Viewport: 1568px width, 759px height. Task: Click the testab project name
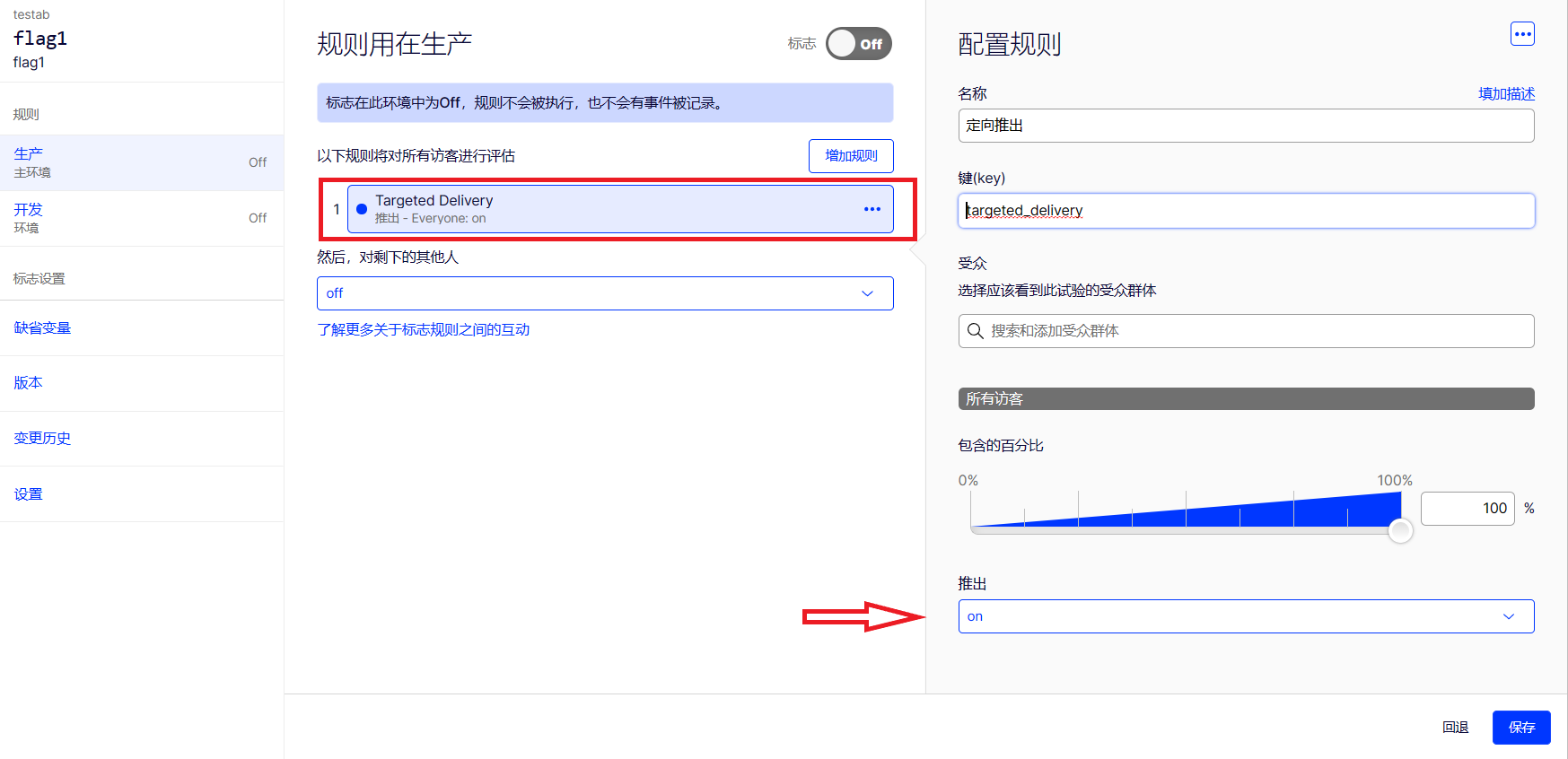[x=31, y=14]
